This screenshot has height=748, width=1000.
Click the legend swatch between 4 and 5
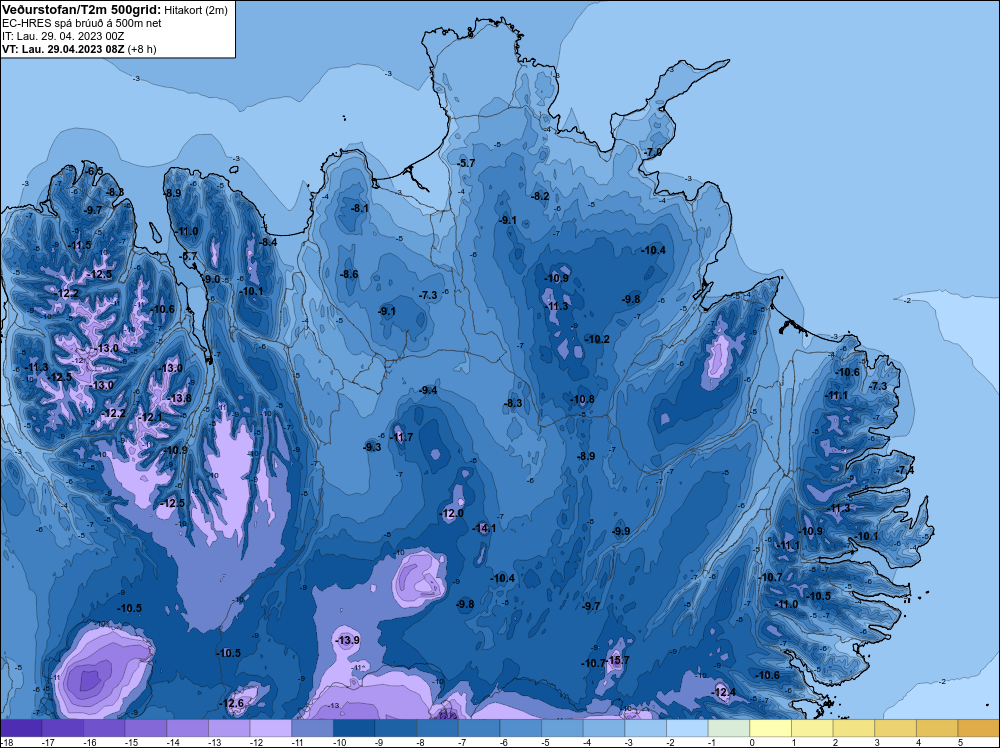tap(938, 728)
